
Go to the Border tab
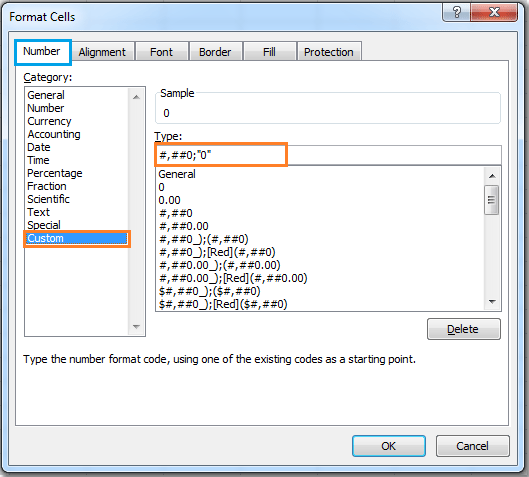pos(215,52)
